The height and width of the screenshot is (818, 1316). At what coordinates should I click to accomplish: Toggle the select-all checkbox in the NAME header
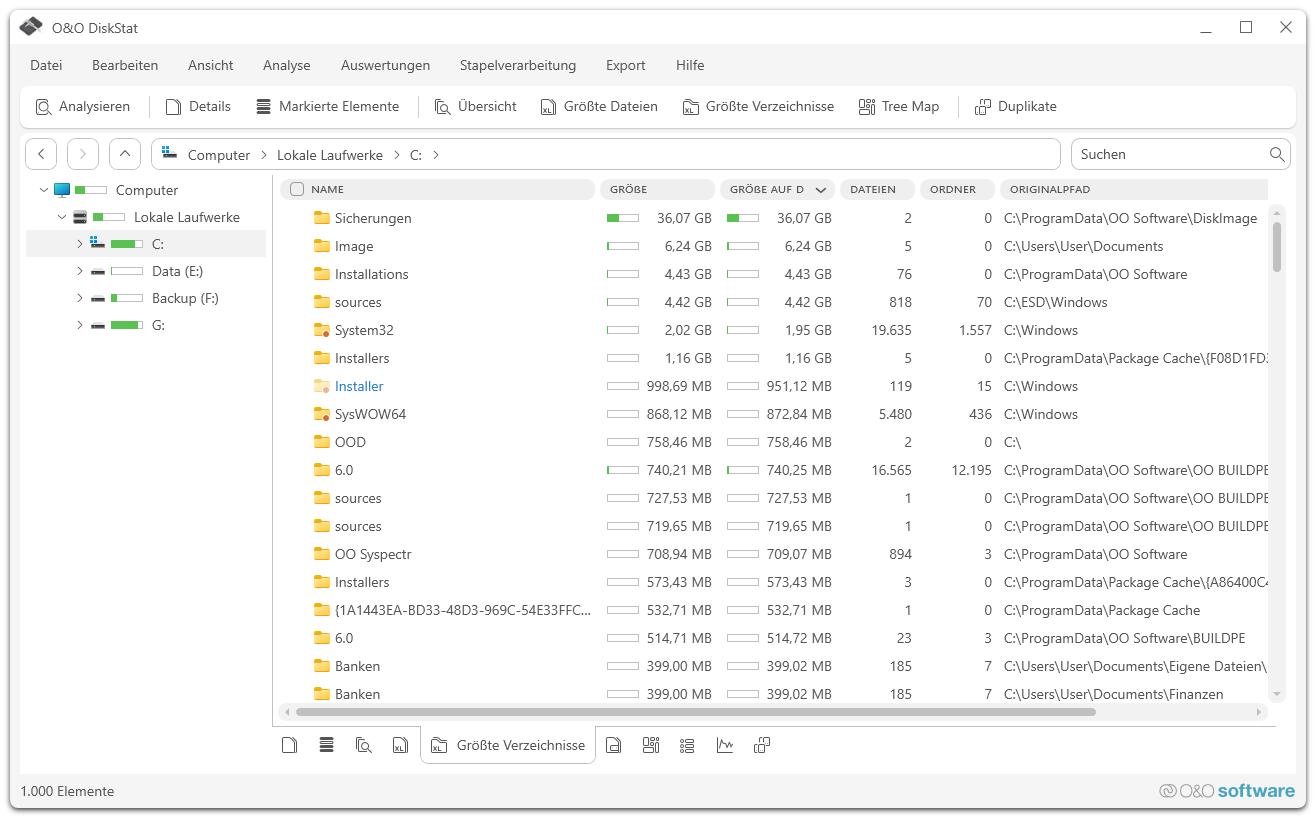(297, 189)
